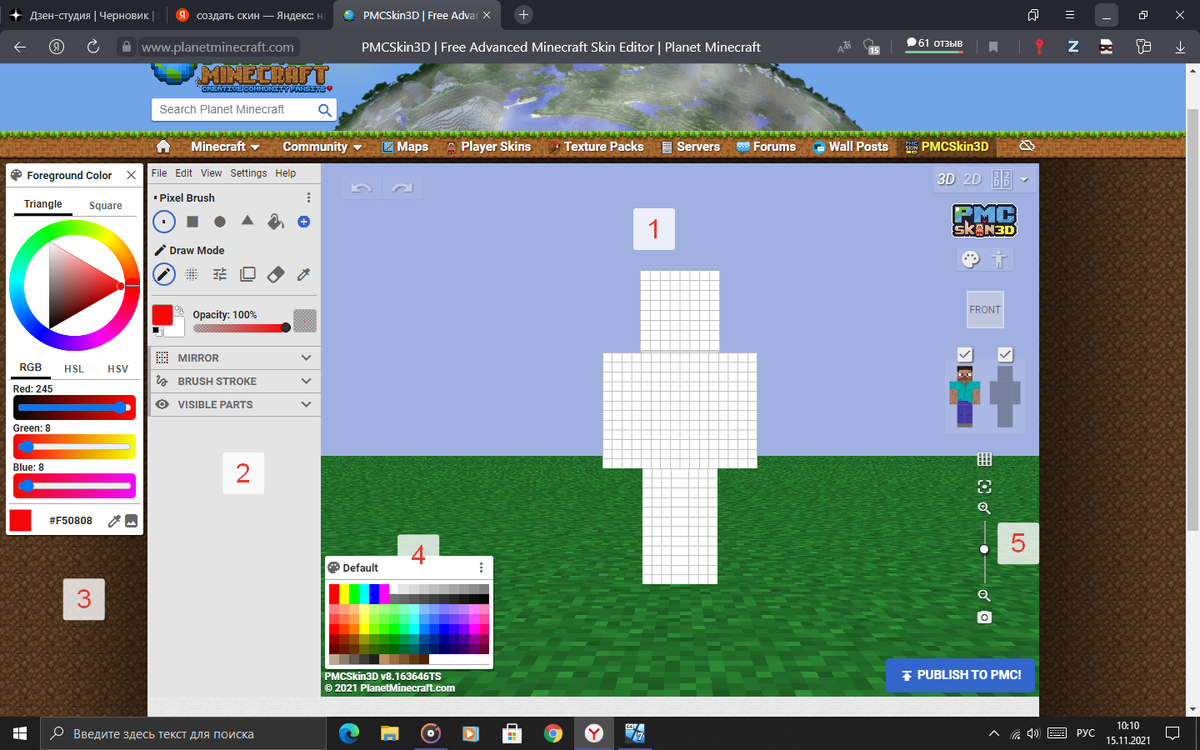1200x750 pixels.
Task: Adjust the Opacity slider
Action: [x=241, y=327]
